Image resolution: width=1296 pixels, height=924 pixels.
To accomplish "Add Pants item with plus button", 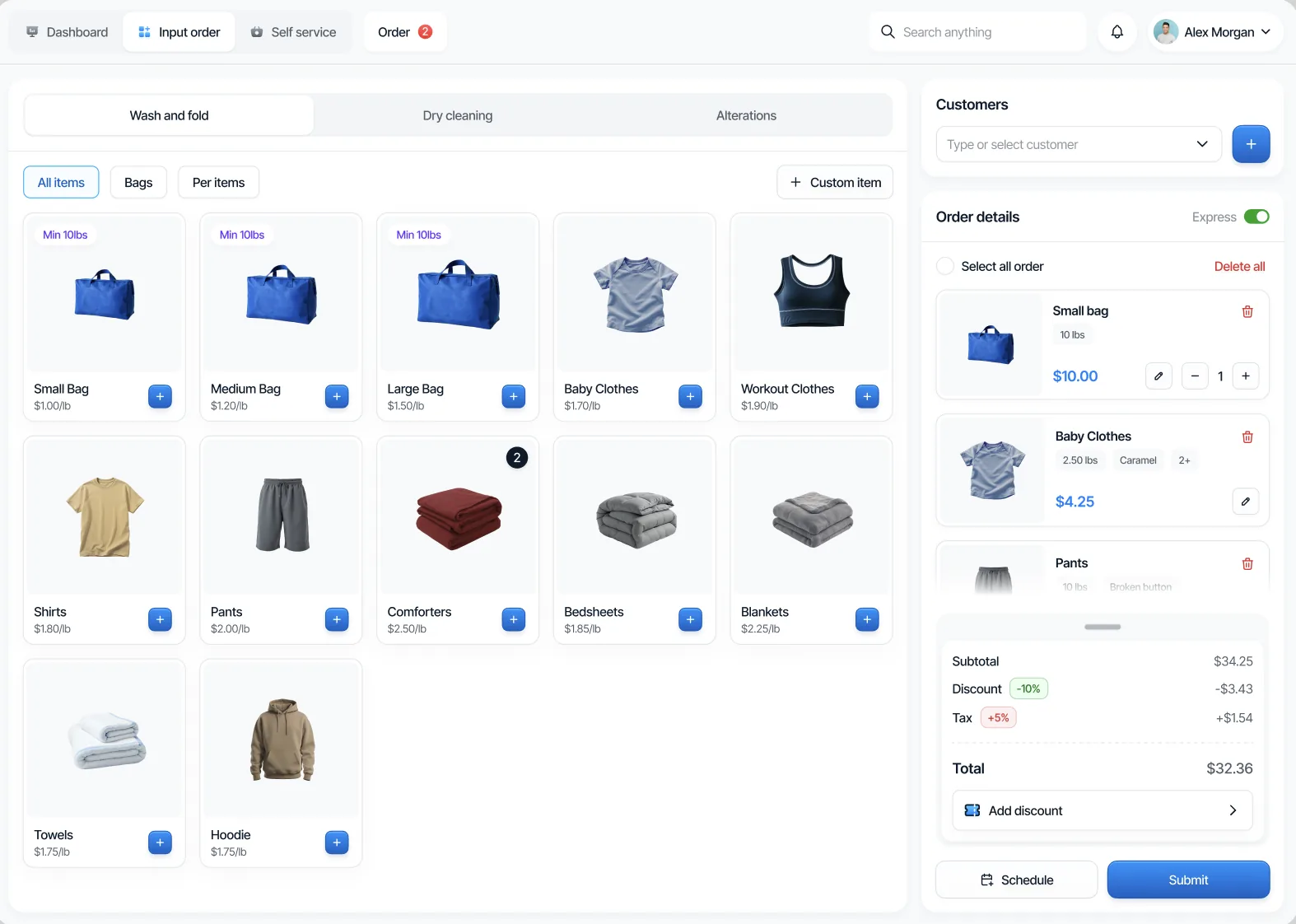I will 337,619.
